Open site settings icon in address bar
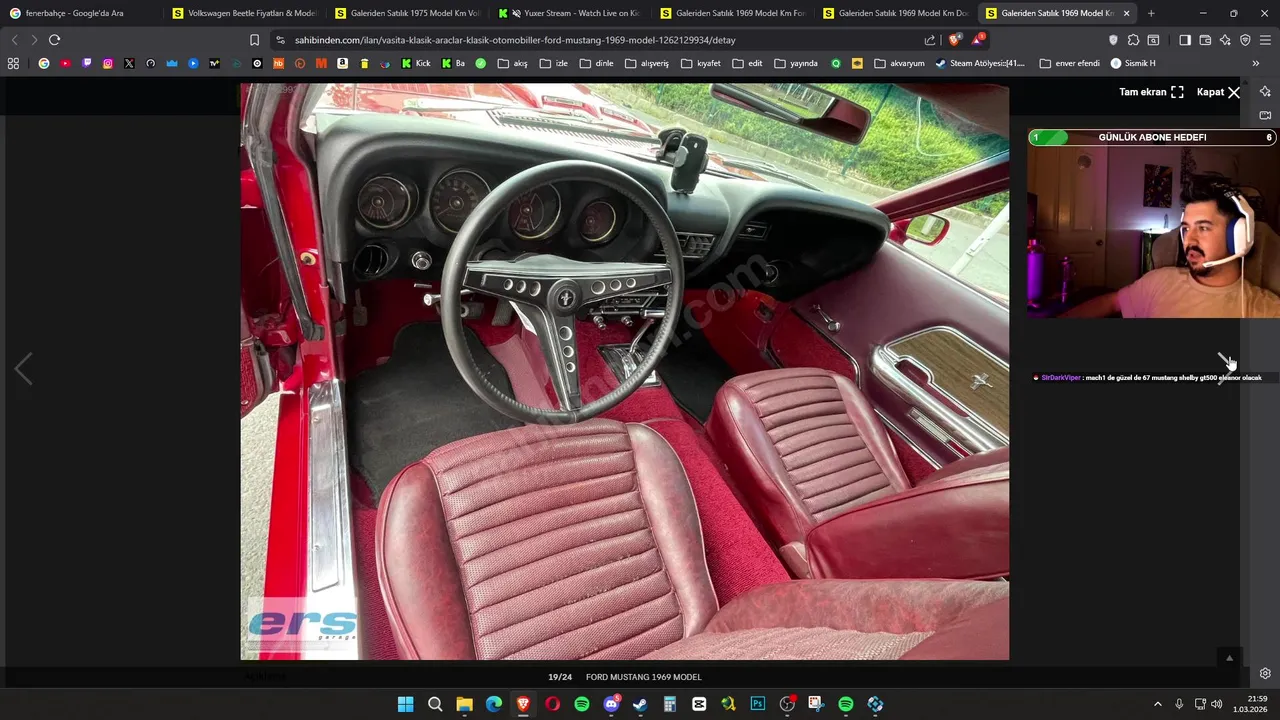This screenshot has height=720, width=1280. coord(280,40)
